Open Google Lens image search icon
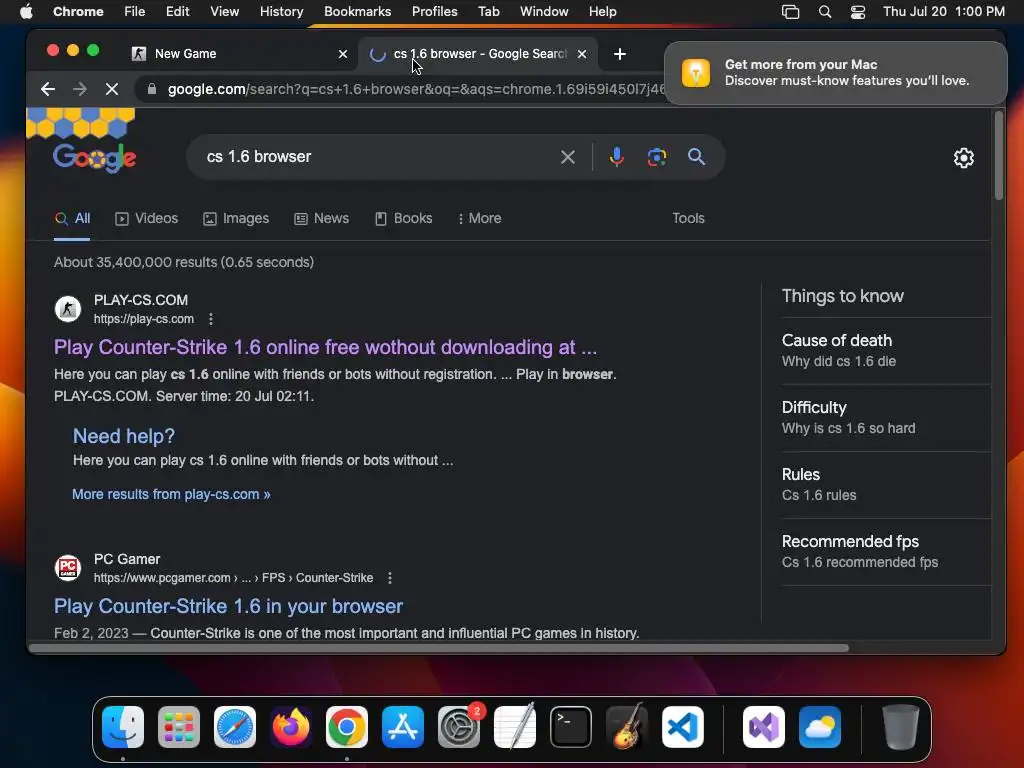 point(656,157)
